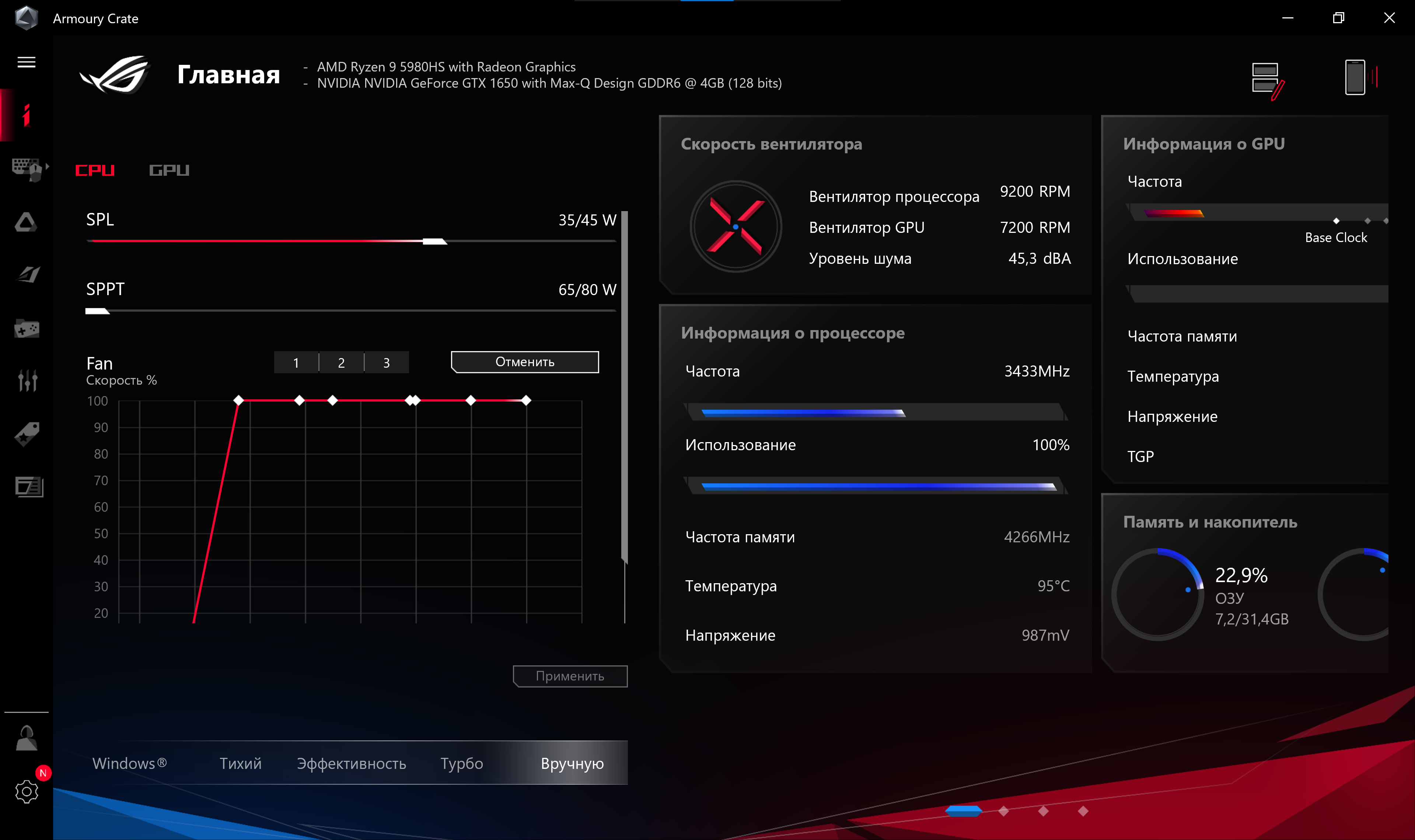
Task: Go to the second dashboard page indicator
Action: coord(1003,811)
